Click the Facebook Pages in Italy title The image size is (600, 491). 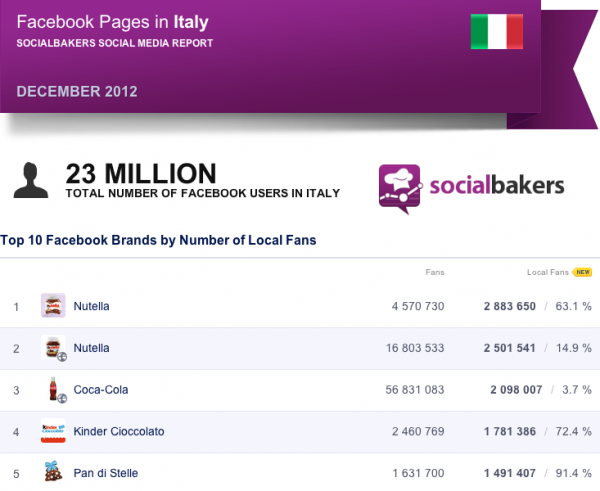click(112, 22)
